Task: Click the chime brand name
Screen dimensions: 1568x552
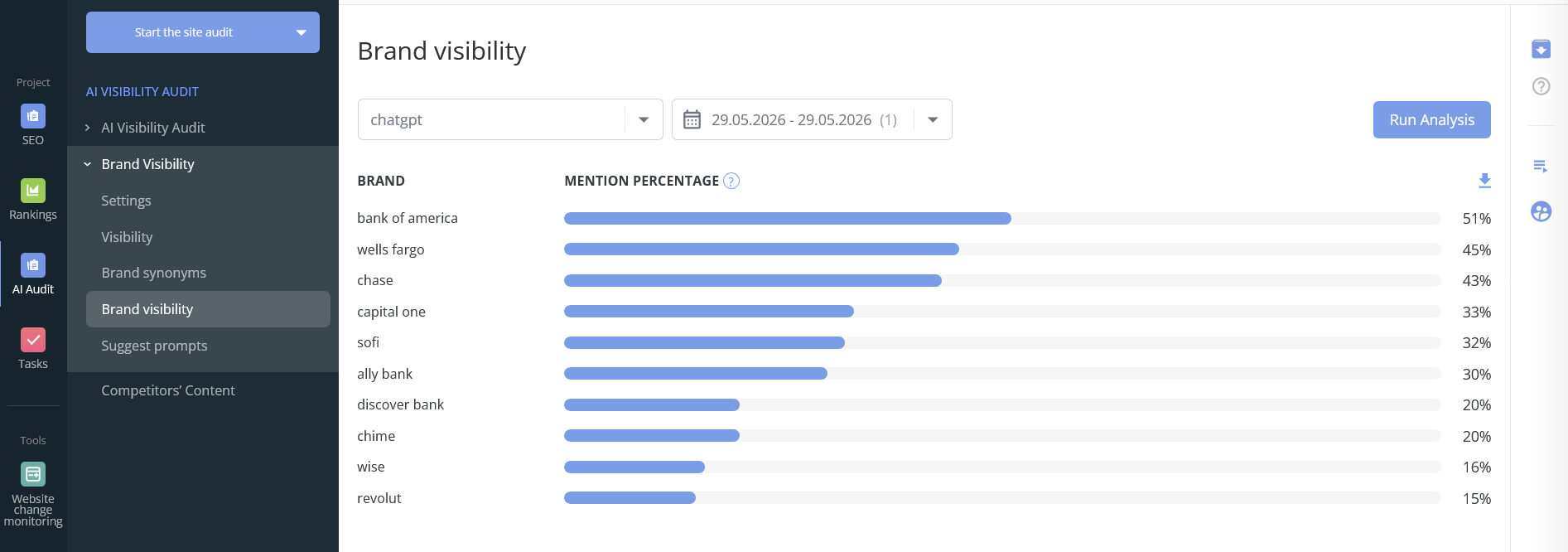Action: pos(376,436)
